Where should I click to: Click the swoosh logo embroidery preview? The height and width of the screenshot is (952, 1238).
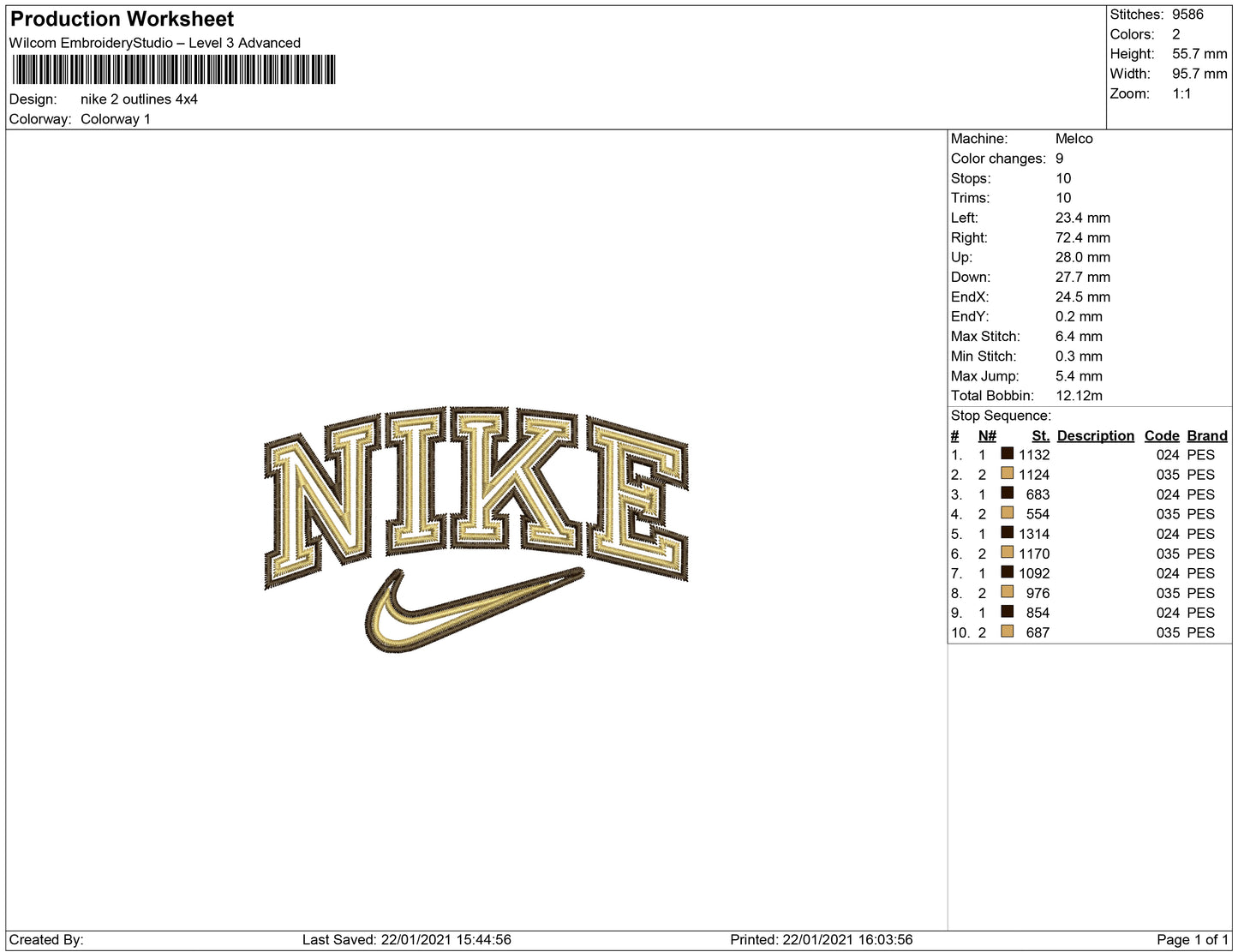(x=474, y=609)
